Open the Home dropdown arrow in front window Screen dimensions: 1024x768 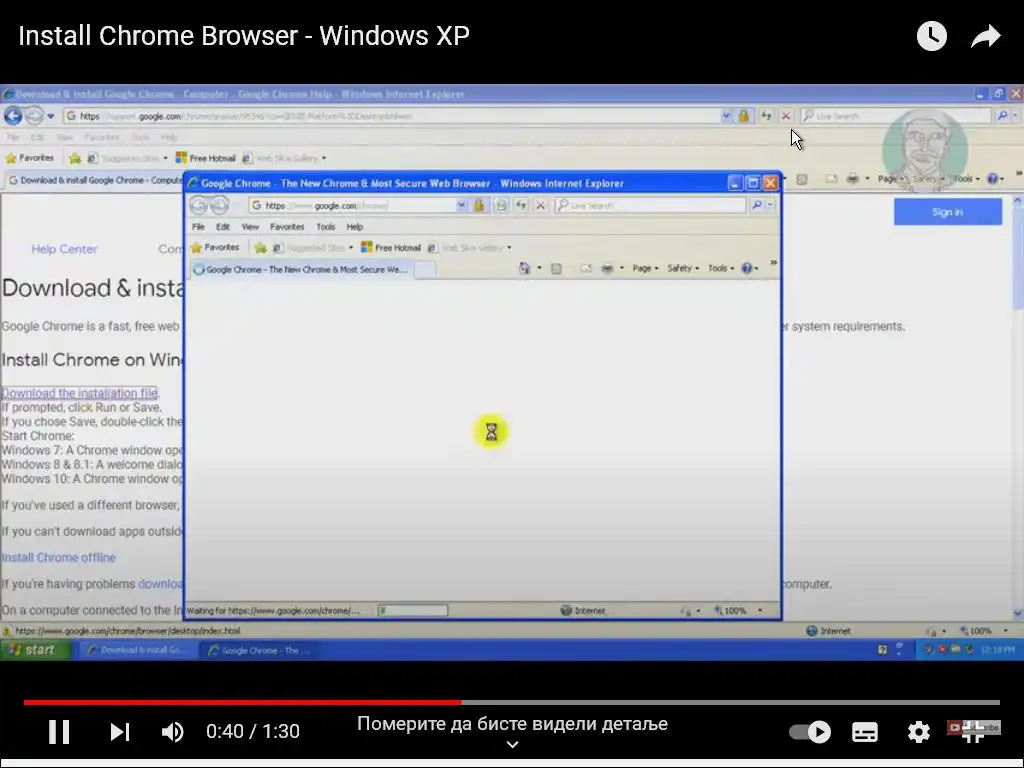pos(539,268)
